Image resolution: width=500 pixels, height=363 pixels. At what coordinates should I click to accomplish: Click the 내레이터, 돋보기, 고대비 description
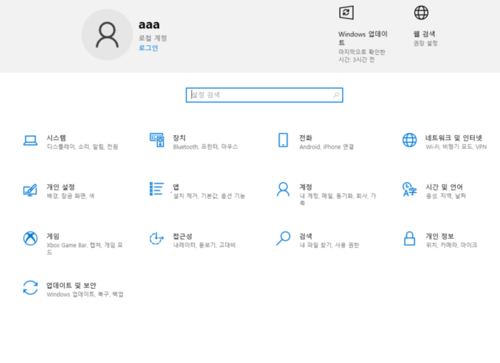pos(204,245)
